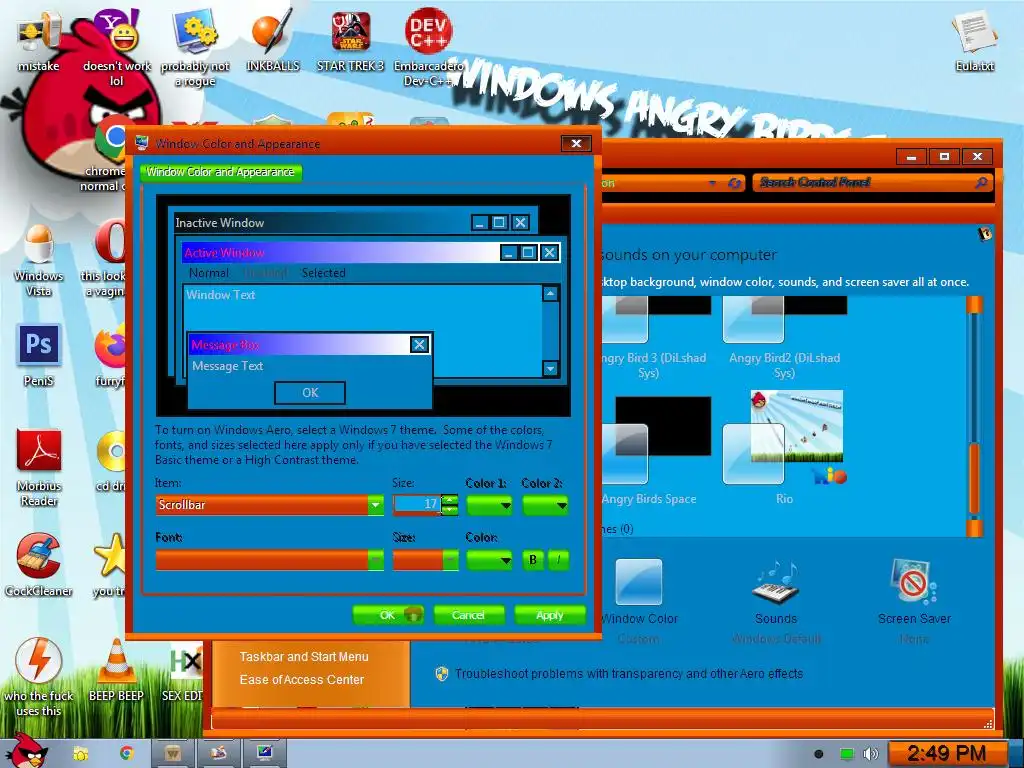Click Cancel in the Window Color dialog
Viewport: 1024px width, 768px height.
[x=468, y=615]
